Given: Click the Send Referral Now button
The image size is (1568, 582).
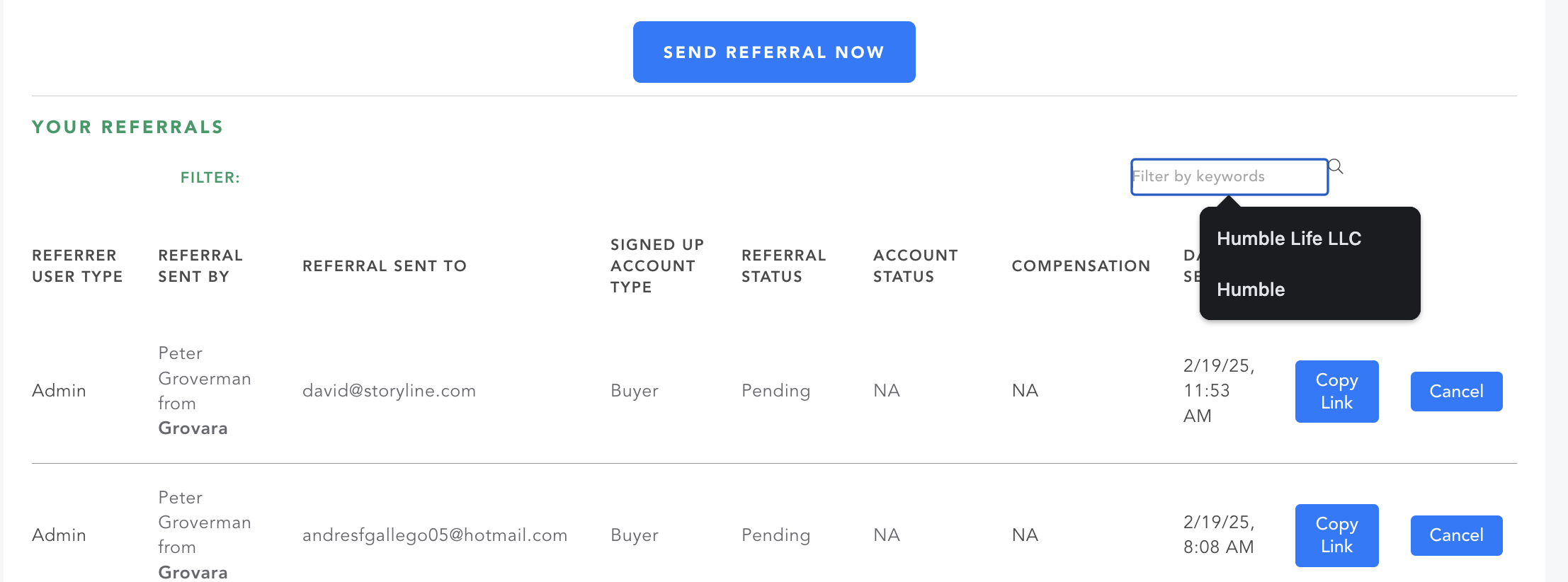Looking at the screenshot, I should point(774,52).
